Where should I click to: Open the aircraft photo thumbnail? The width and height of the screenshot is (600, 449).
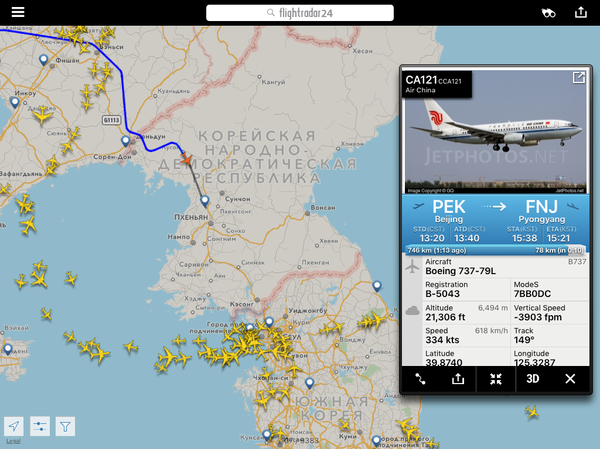pos(496,132)
